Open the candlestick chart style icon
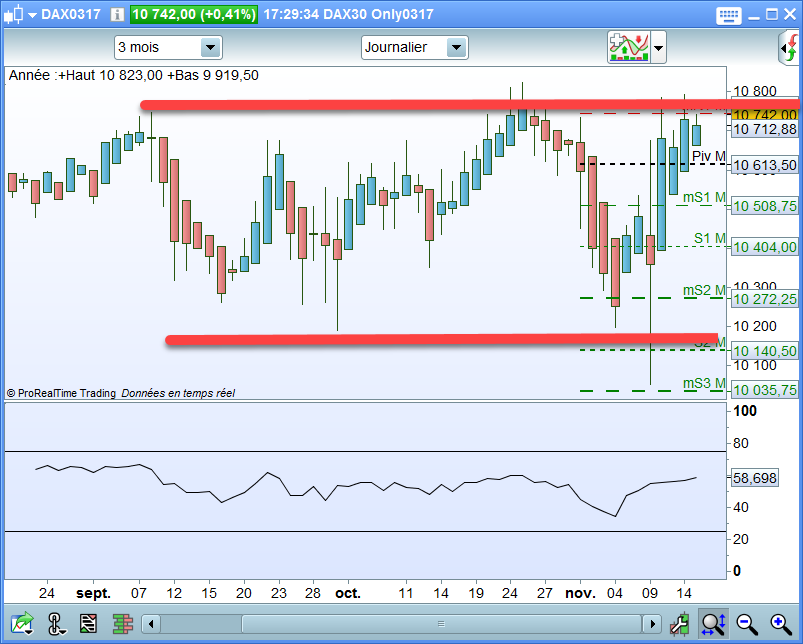 pos(14,14)
